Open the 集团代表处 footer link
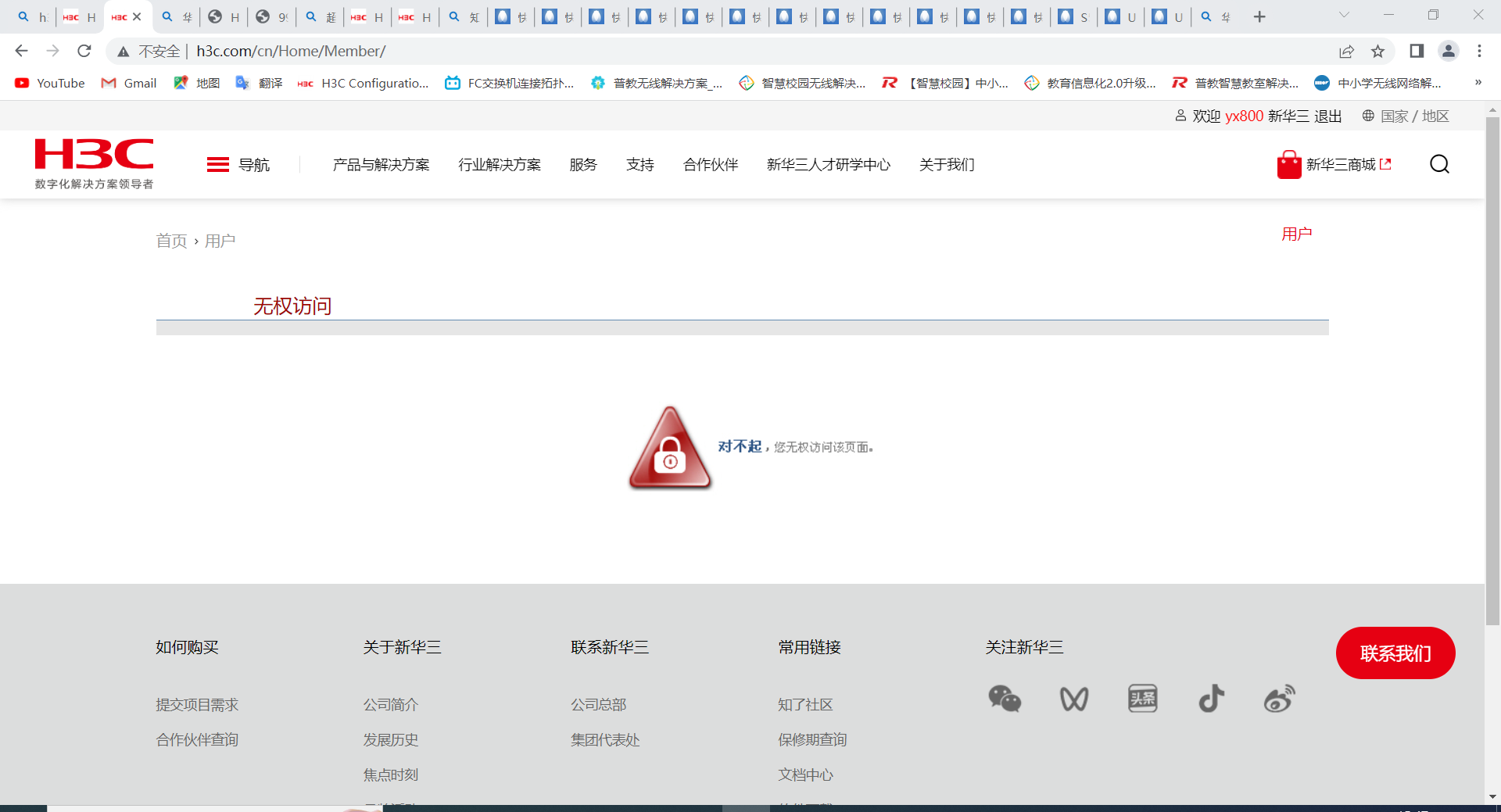 click(x=605, y=740)
